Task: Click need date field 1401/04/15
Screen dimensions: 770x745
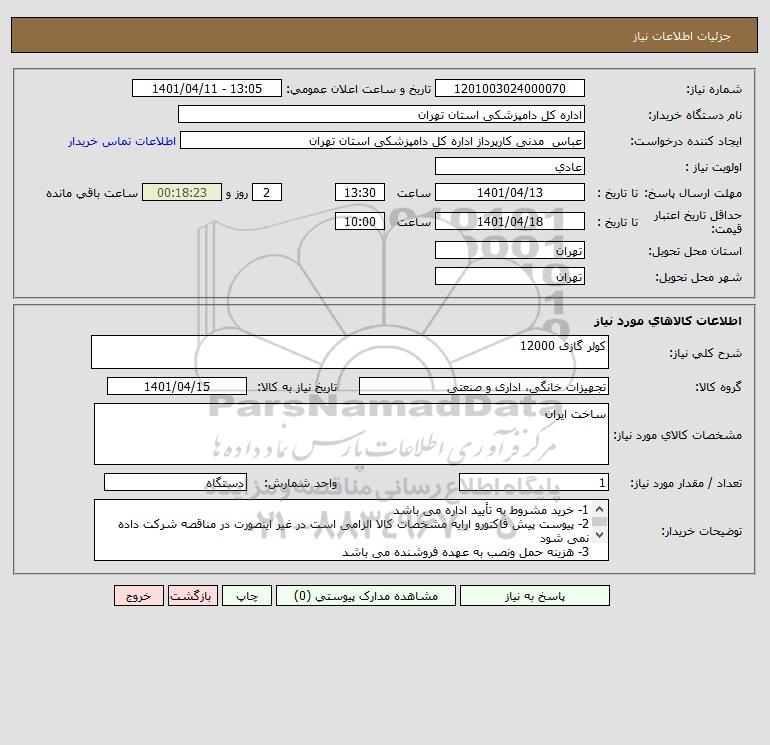Action: pos(177,386)
